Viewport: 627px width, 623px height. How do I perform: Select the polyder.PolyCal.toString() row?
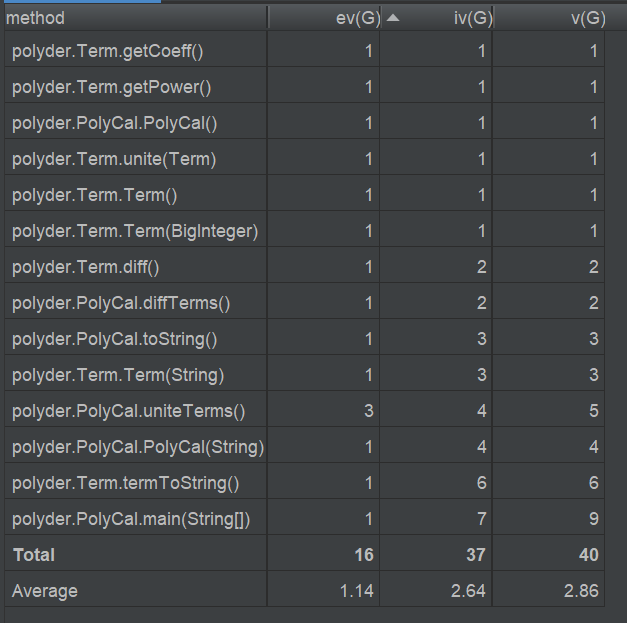[304, 339]
